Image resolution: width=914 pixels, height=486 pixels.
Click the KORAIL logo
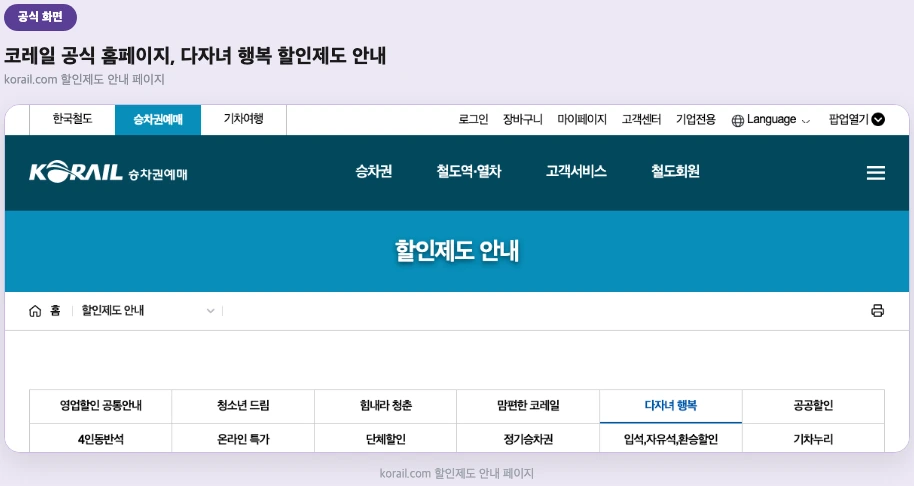coord(76,172)
